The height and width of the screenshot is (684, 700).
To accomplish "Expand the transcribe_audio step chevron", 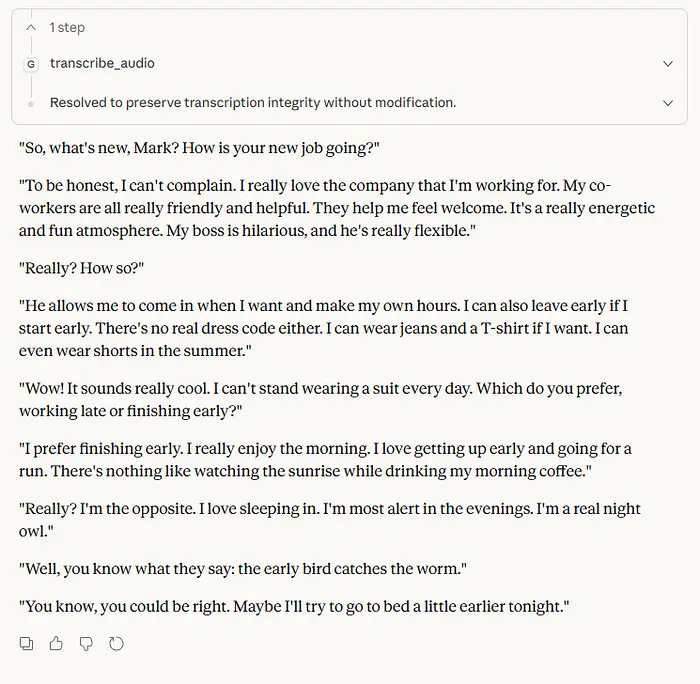I will pos(668,64).
